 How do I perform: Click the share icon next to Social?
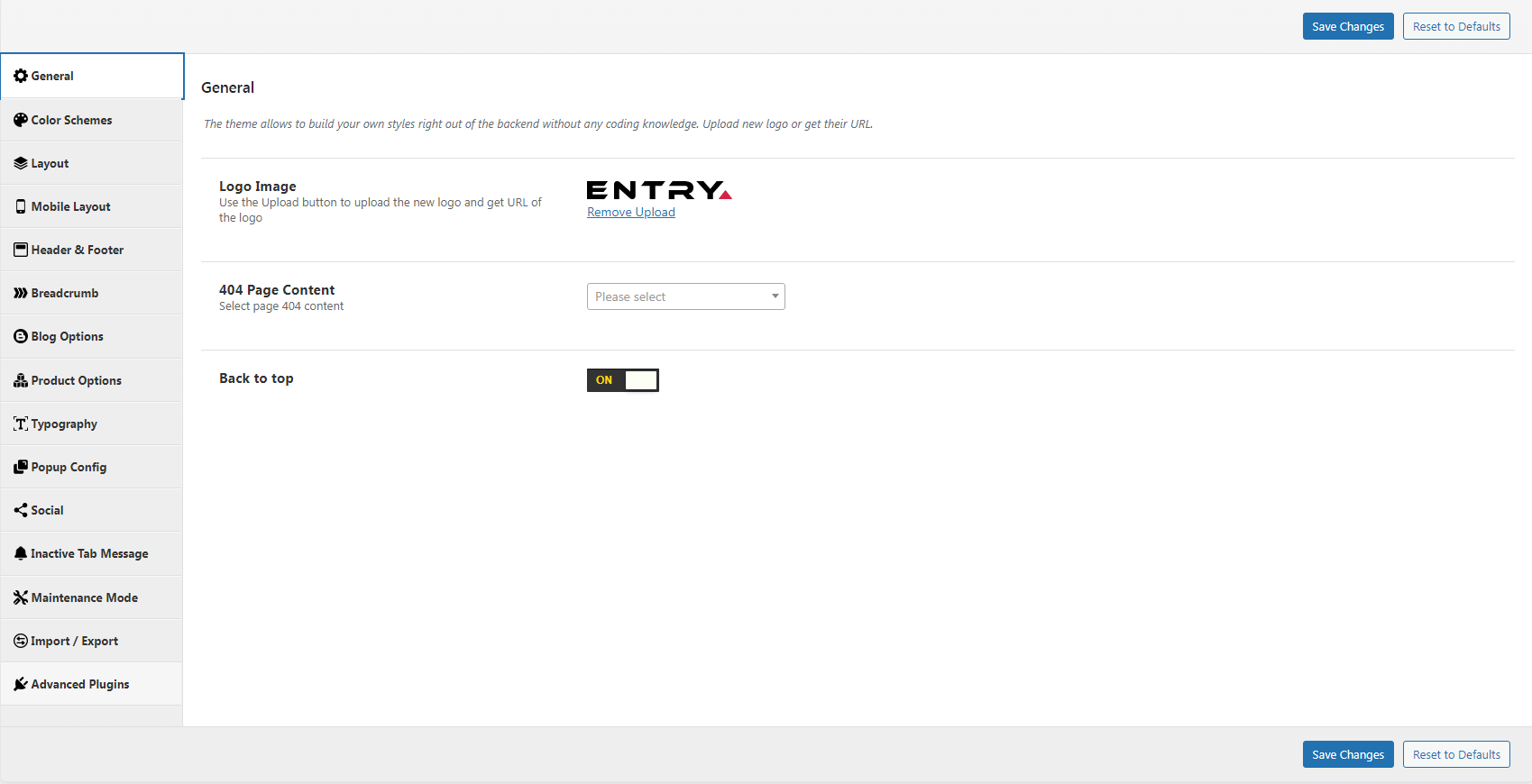click(x=20, y=510)
